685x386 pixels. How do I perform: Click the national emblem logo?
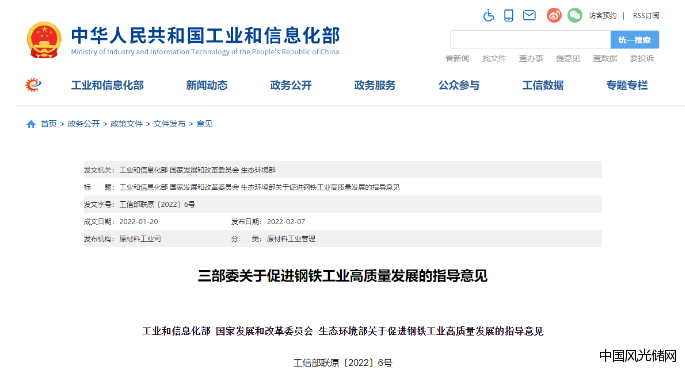click(x=44, y=40)
